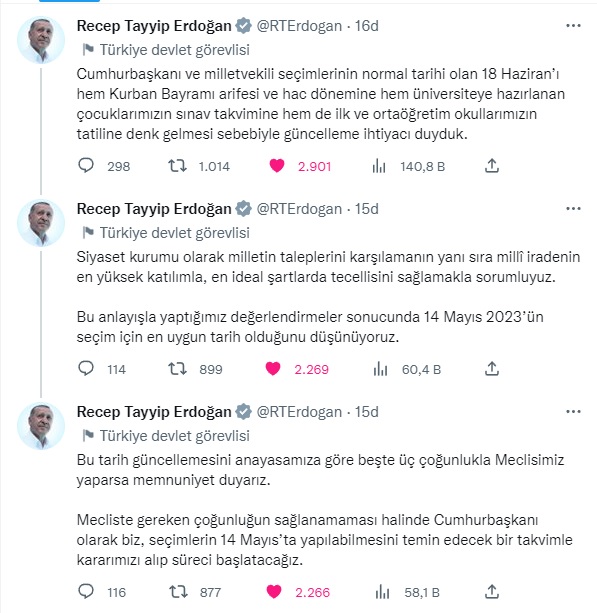Viewport: 597px width, 613px height.
Task: Open more options on the third tweet
Action: (x=573, y=412)
